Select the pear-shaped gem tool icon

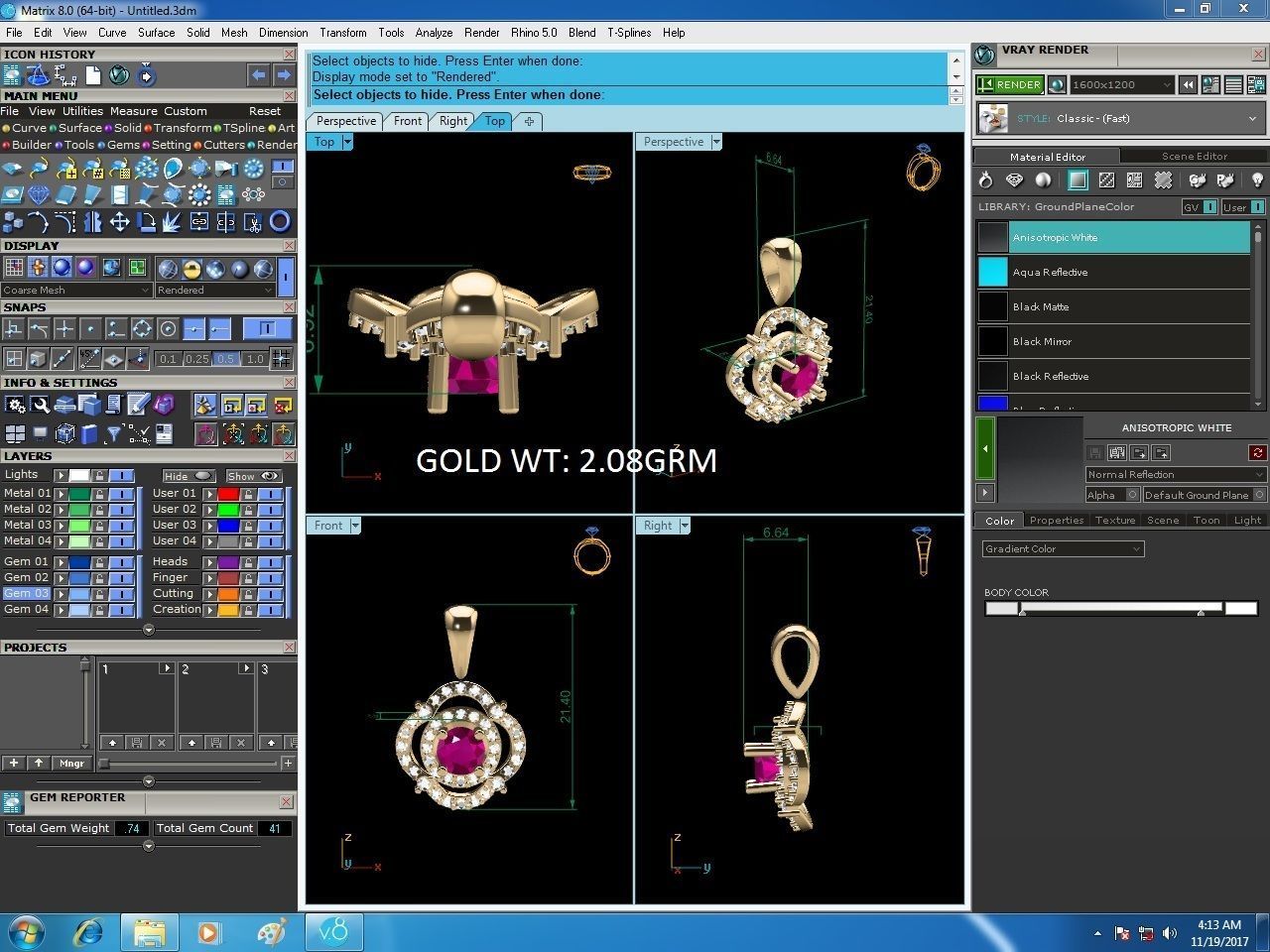[x=174, y=169]
